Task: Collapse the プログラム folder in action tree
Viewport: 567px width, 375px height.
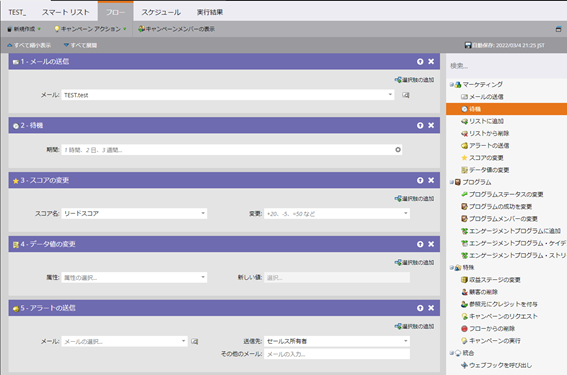Action: (452, 182)
